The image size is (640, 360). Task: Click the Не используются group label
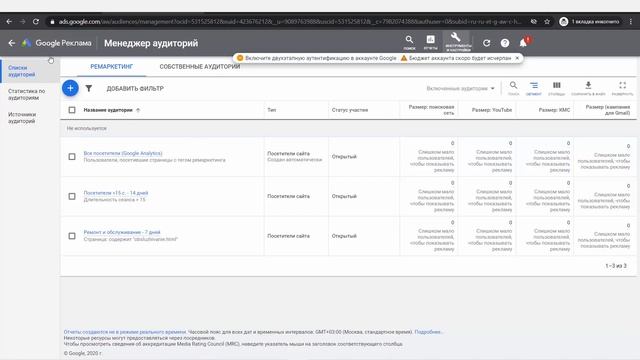click(x=87, y=128)
